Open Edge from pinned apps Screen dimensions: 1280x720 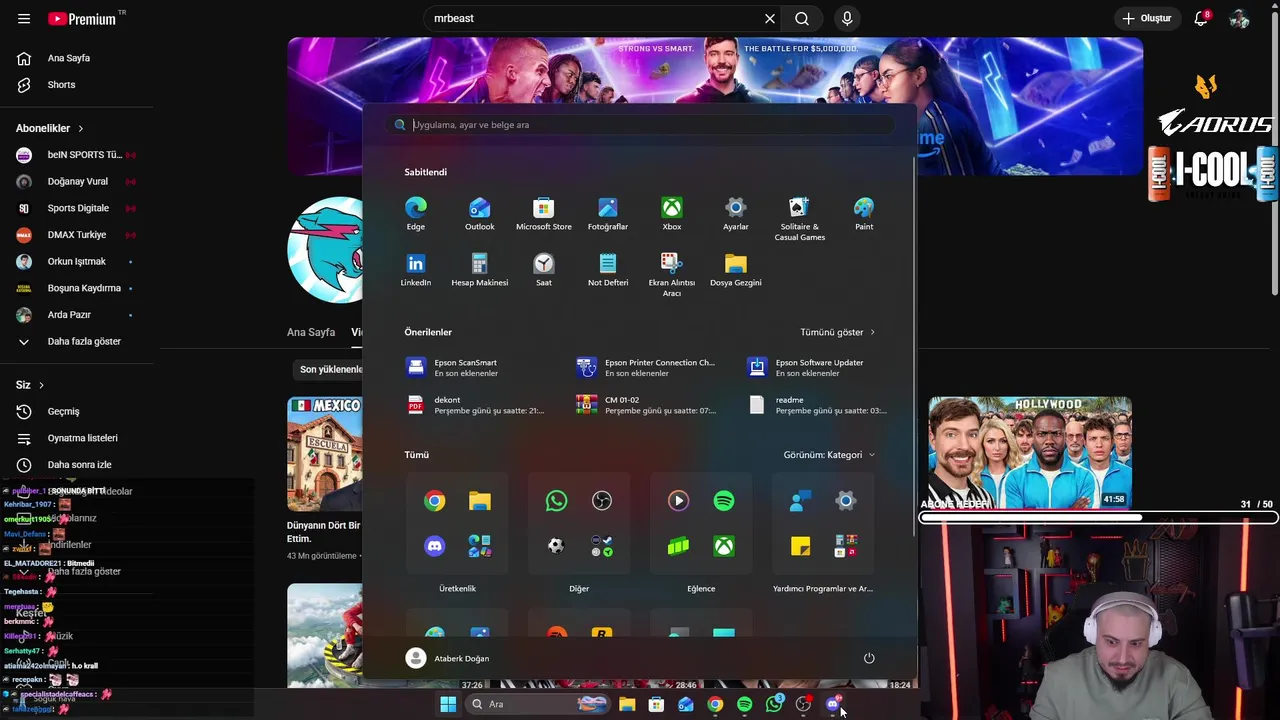point(416,214)
